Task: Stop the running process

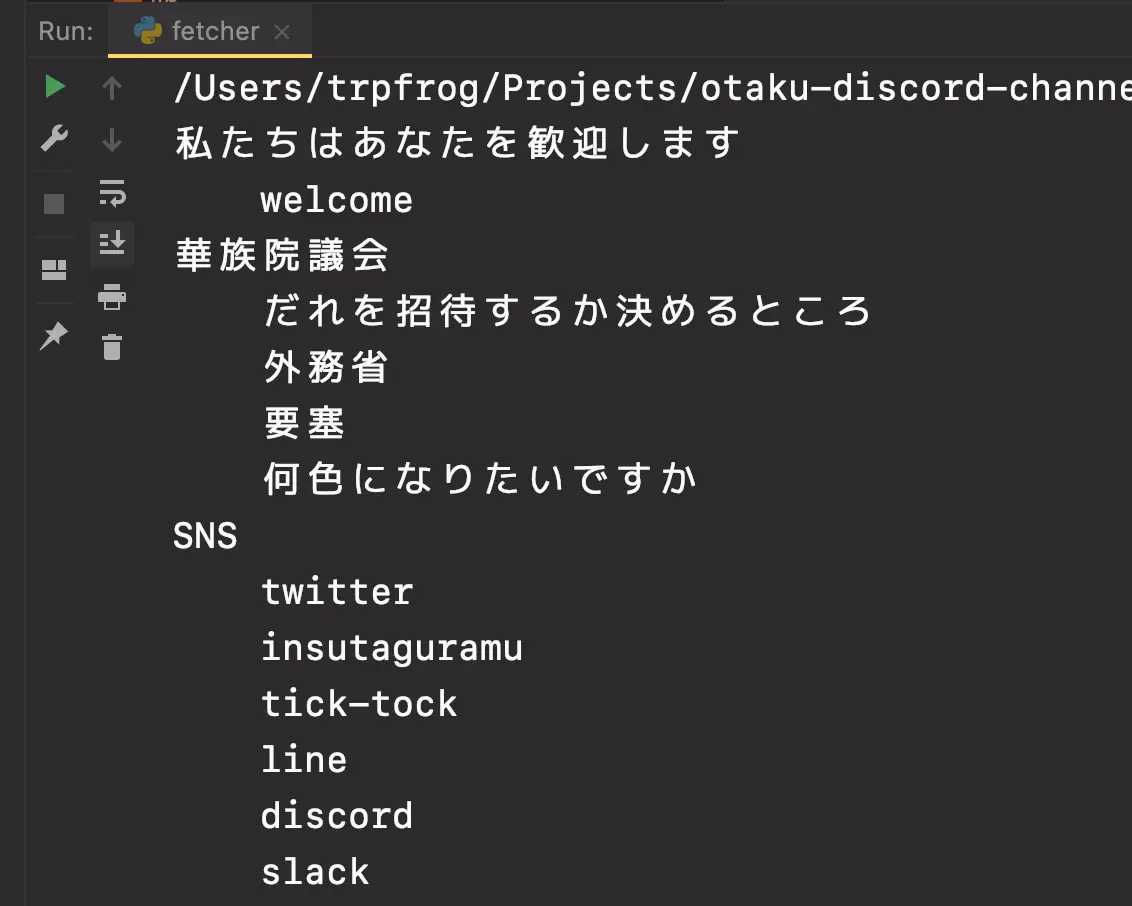Action: pyautogui.click(x=53, y=203)
